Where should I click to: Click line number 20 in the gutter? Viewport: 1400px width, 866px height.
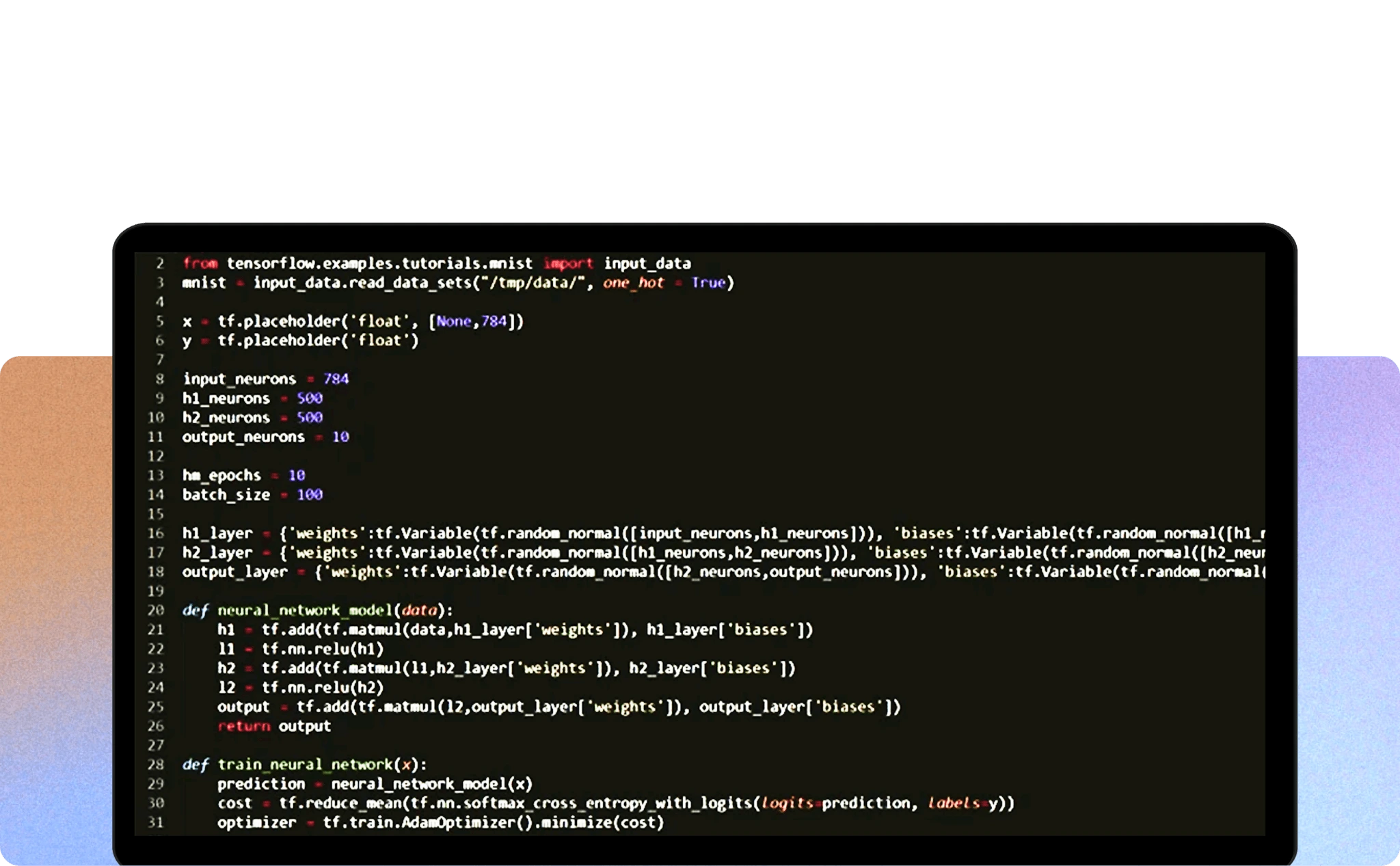coord(156,610)
